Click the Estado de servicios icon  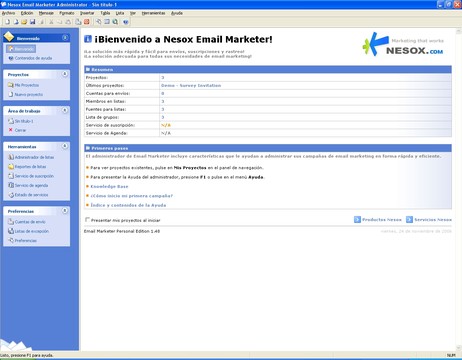(11, 195)
